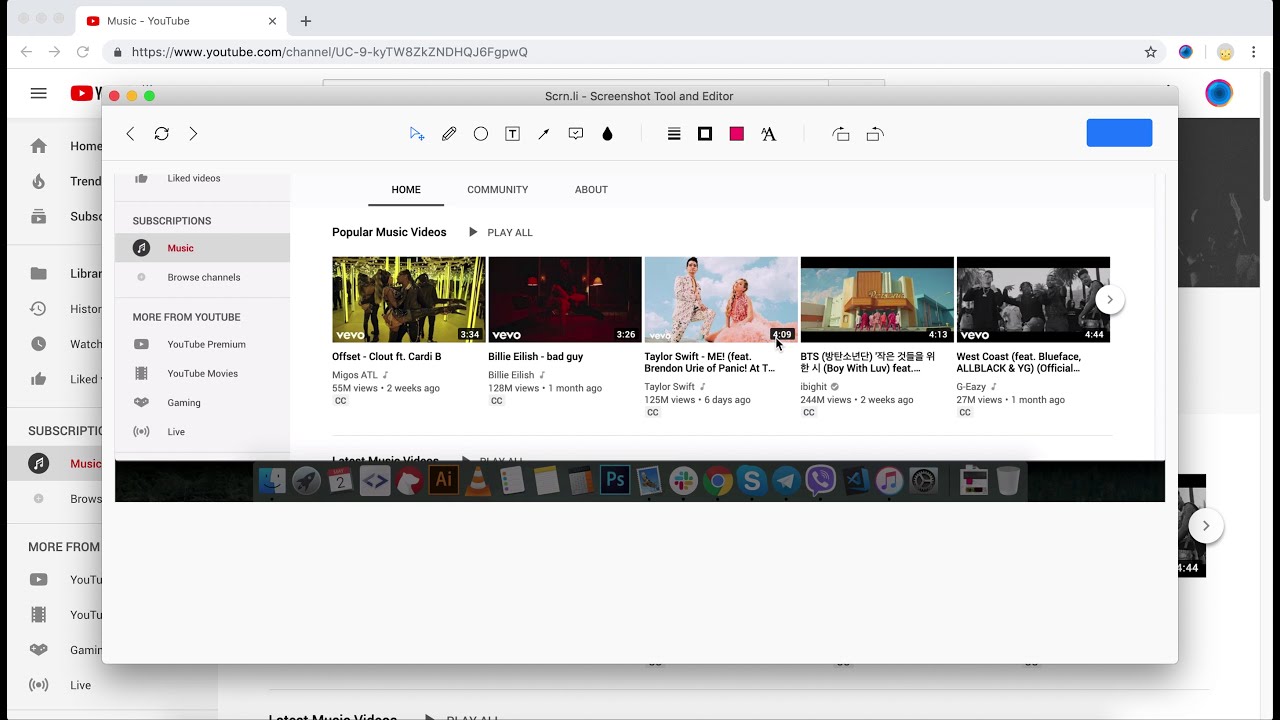This screenshot has width=1280, height=720.
Task: Redo the edit in Scrn.li
Action: 875,134
